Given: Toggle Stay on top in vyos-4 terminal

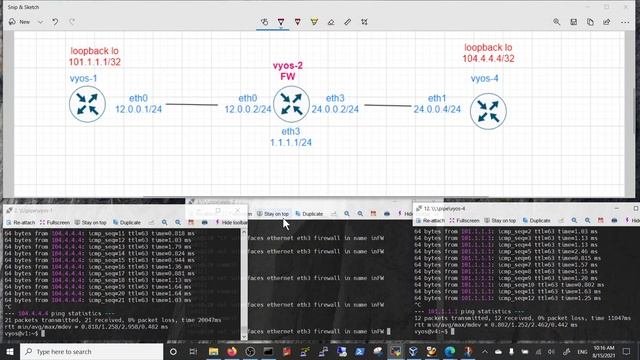Looking at the screenshot, I should pyautogui.click(x=500, y=220).
